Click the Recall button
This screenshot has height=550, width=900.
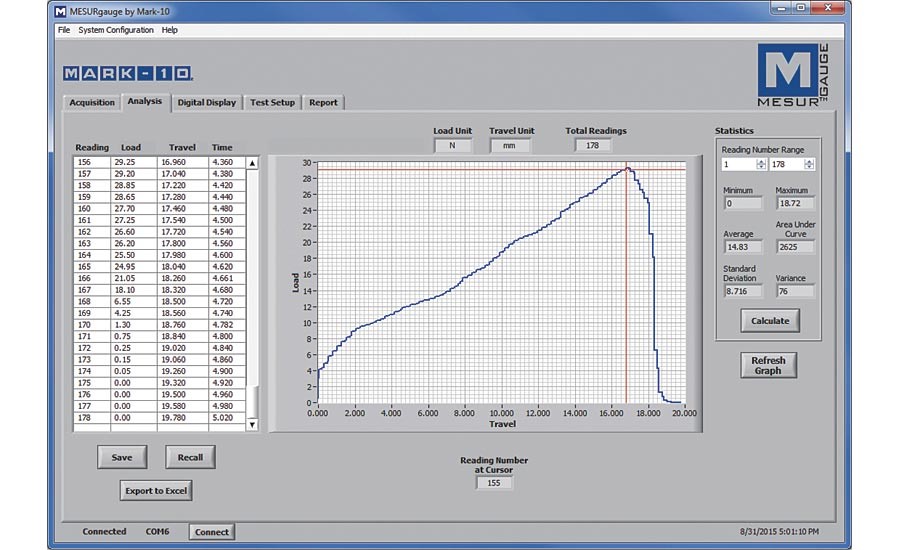(x=190, y=457)
